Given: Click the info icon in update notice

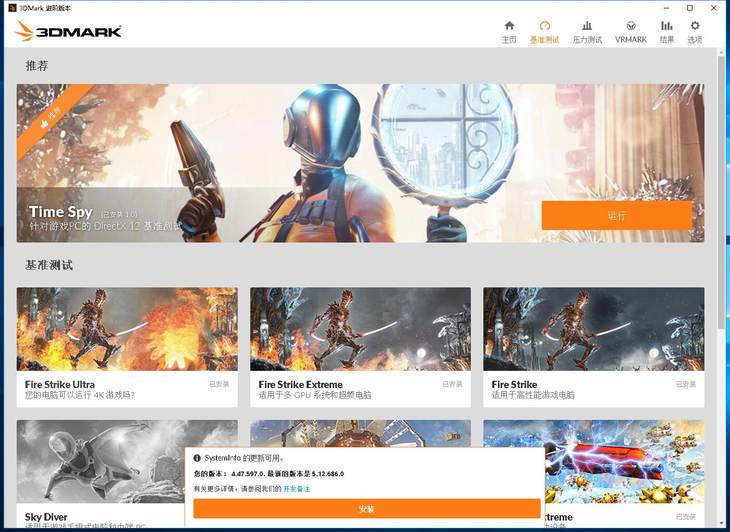Looking at the screenshot, I should tap(197, 458).
